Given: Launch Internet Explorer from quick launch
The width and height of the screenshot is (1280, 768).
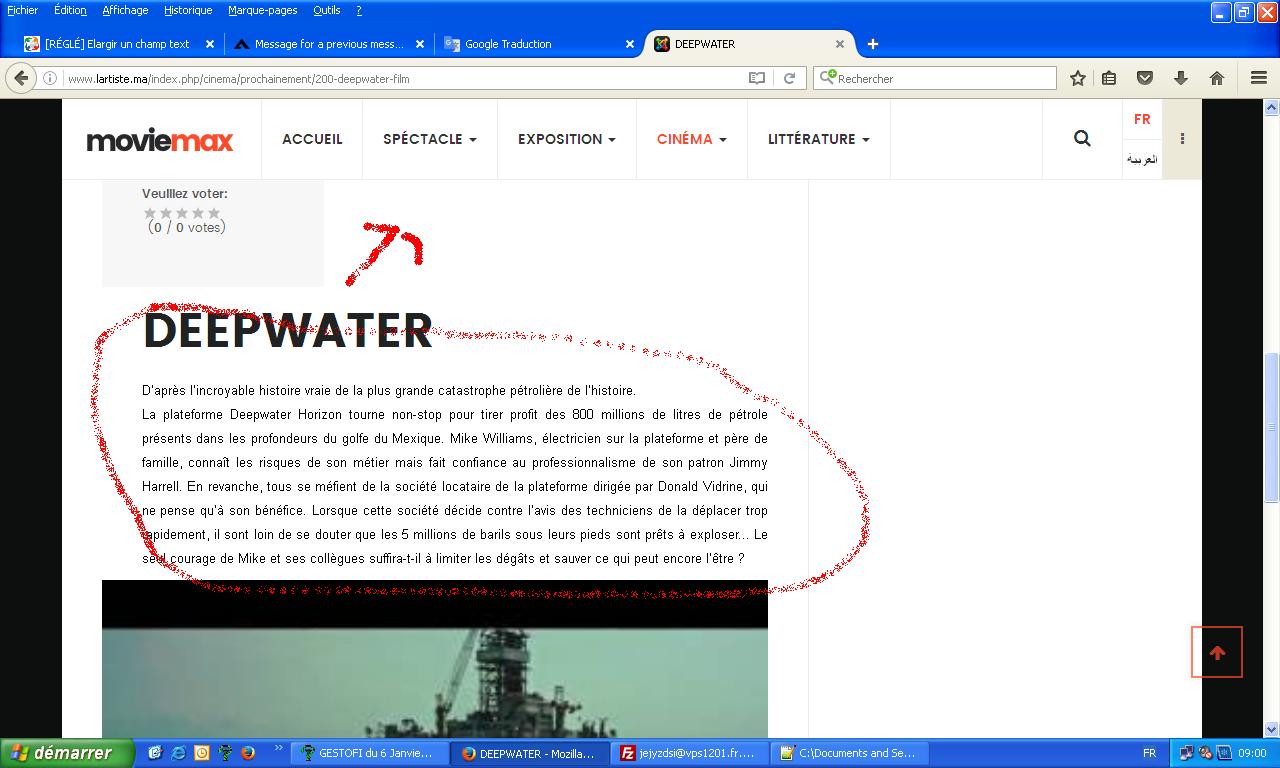Looking at the screenshot, I should (x=179, y=753).
